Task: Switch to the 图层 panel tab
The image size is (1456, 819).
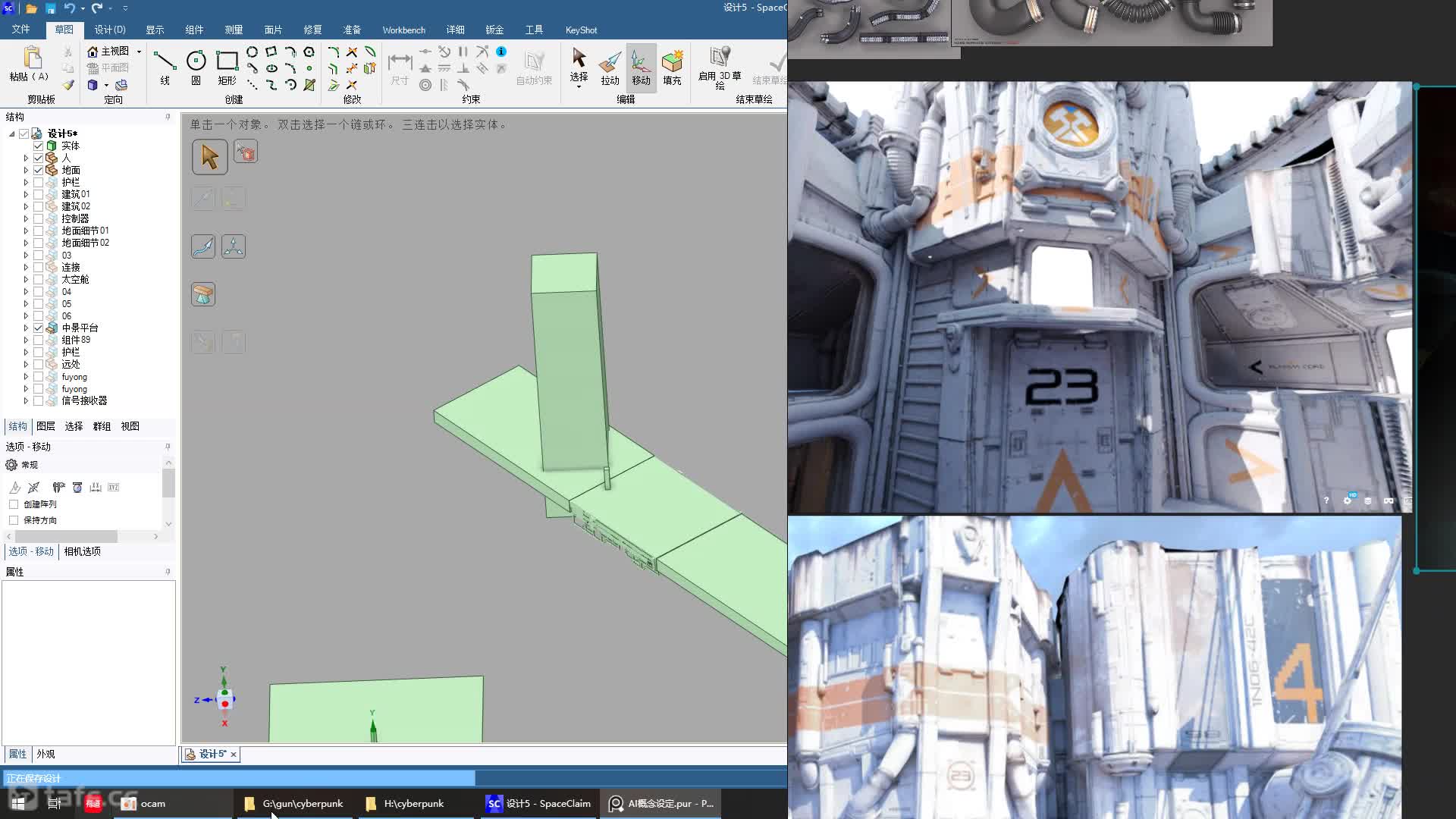Action: 45,426
